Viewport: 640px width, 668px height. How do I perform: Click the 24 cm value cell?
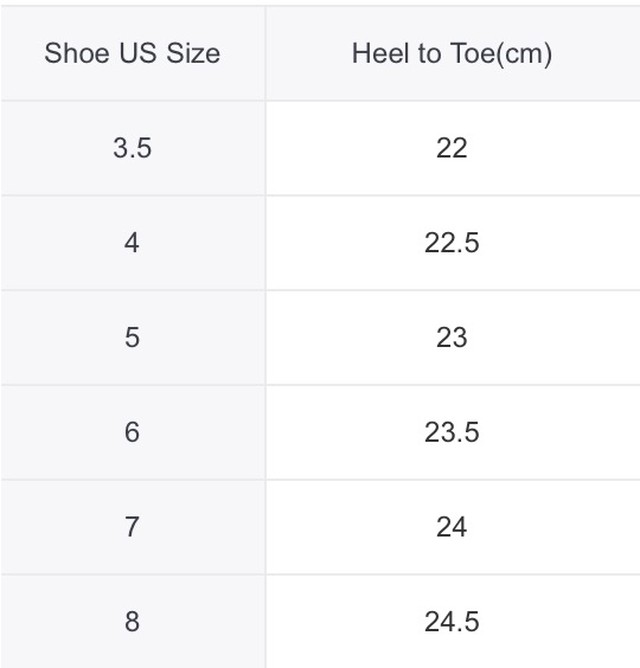453,527
